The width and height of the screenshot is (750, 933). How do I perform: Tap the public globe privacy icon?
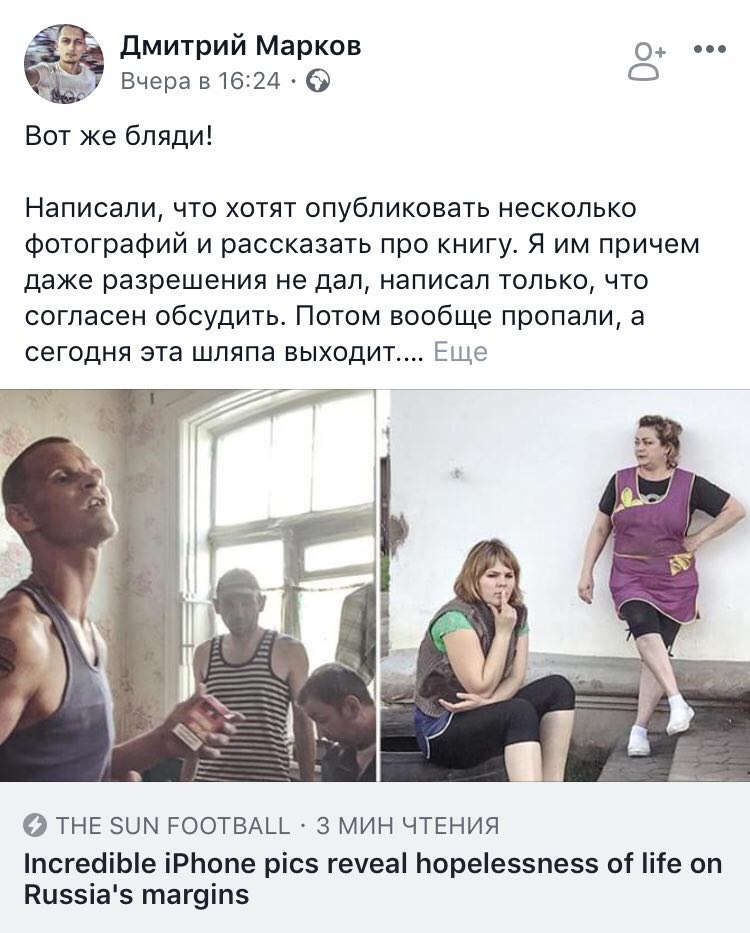(x=318, y=81)
